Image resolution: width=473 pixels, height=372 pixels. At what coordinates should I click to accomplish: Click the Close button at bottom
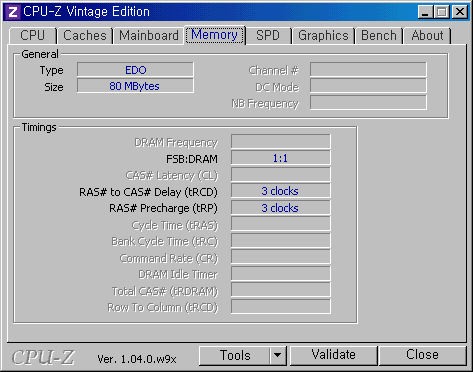click(x=422, y=355)
